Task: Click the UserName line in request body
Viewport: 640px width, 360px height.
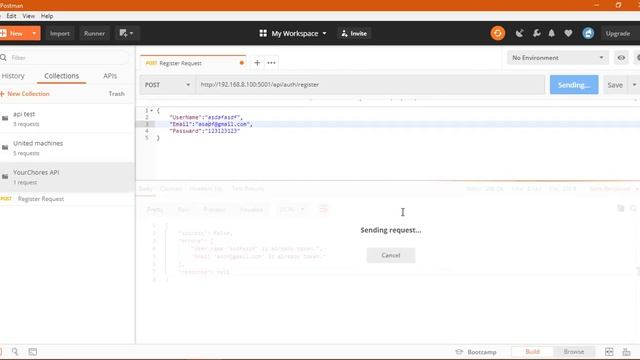Action: (206, 118)
